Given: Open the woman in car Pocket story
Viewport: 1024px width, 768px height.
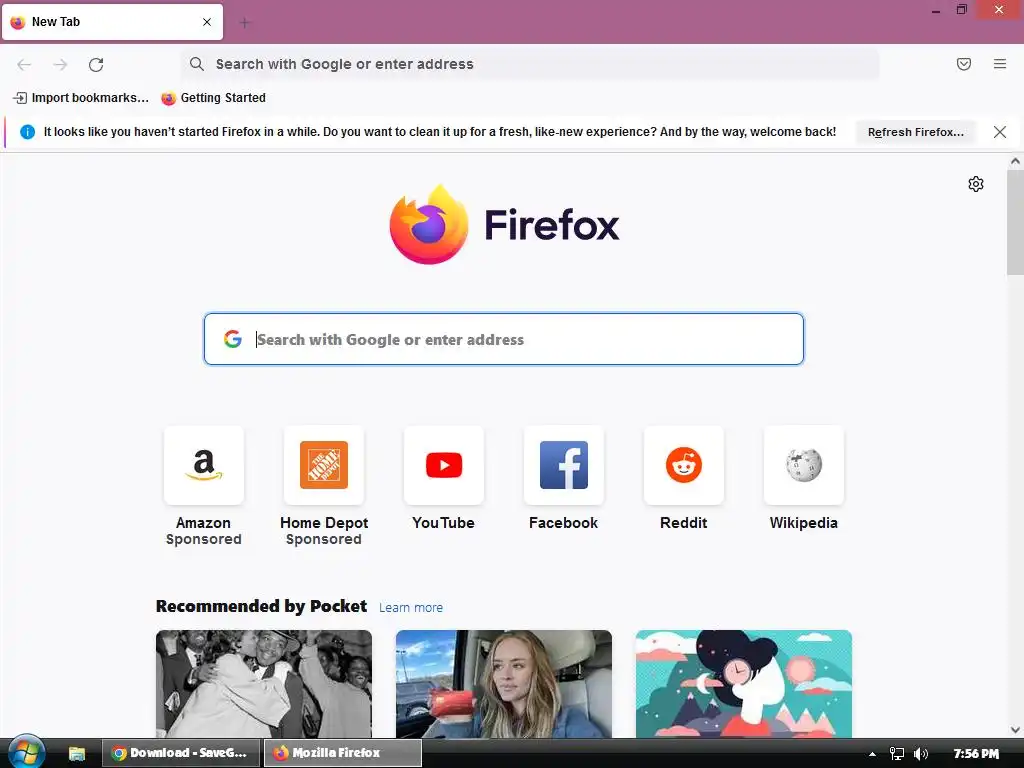Looking at the screenshot, I should tap(504, 684).
